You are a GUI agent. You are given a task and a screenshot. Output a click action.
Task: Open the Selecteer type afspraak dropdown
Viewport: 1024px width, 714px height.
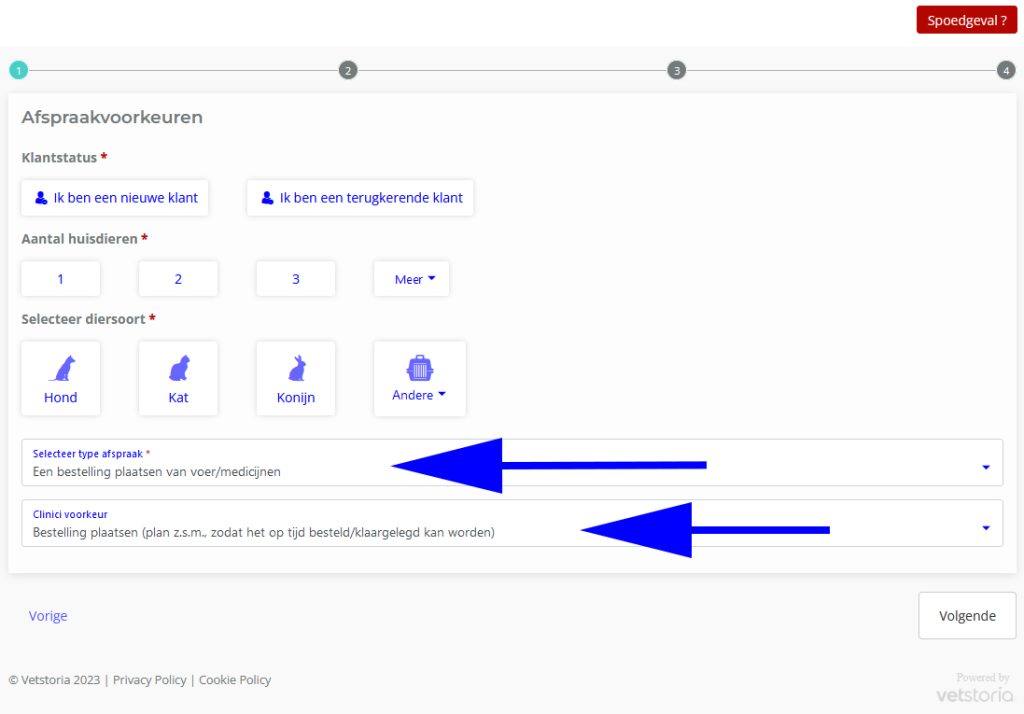(x=985, y=467)
